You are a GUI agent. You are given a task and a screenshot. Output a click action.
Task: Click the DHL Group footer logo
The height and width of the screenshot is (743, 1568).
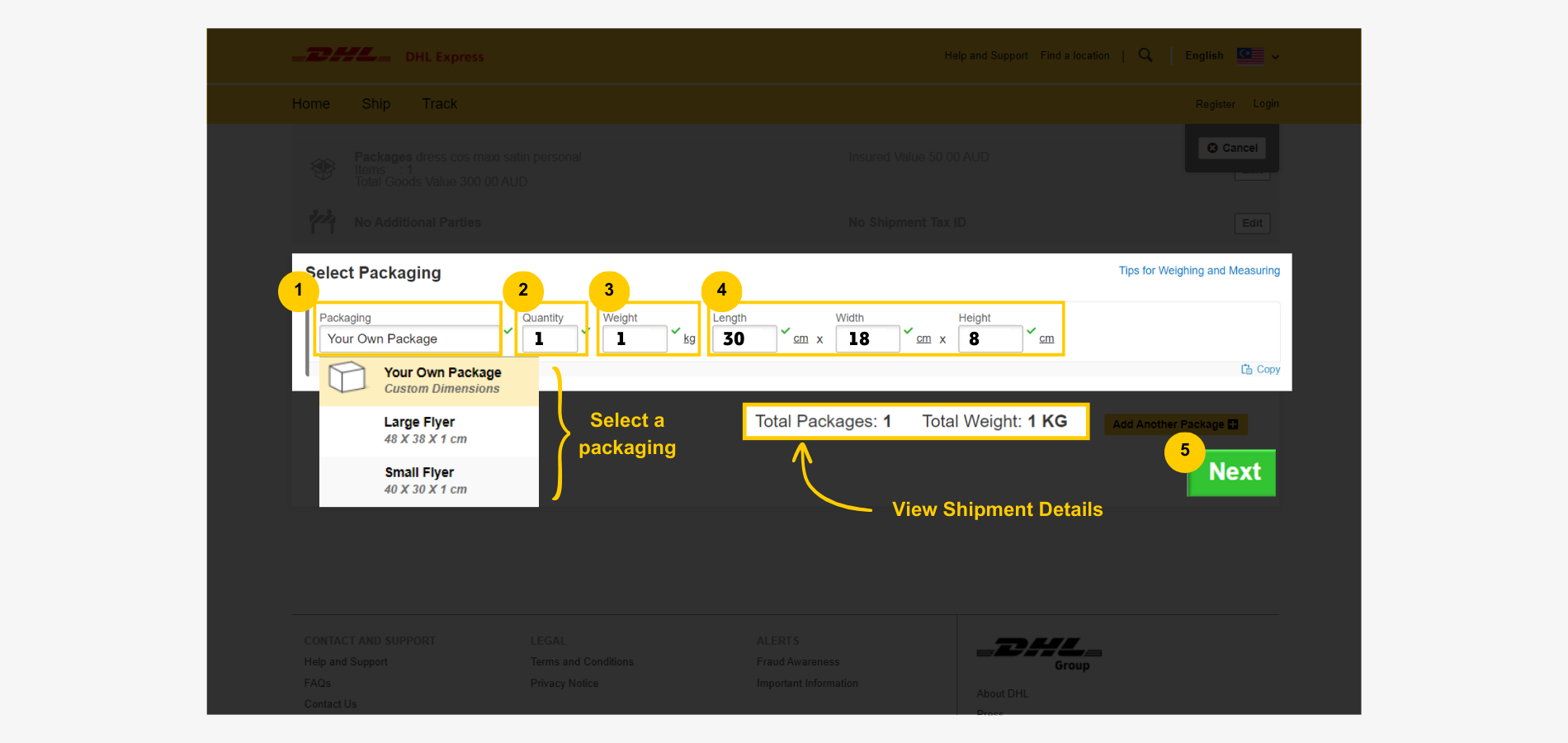click(x=1039, y=654)
